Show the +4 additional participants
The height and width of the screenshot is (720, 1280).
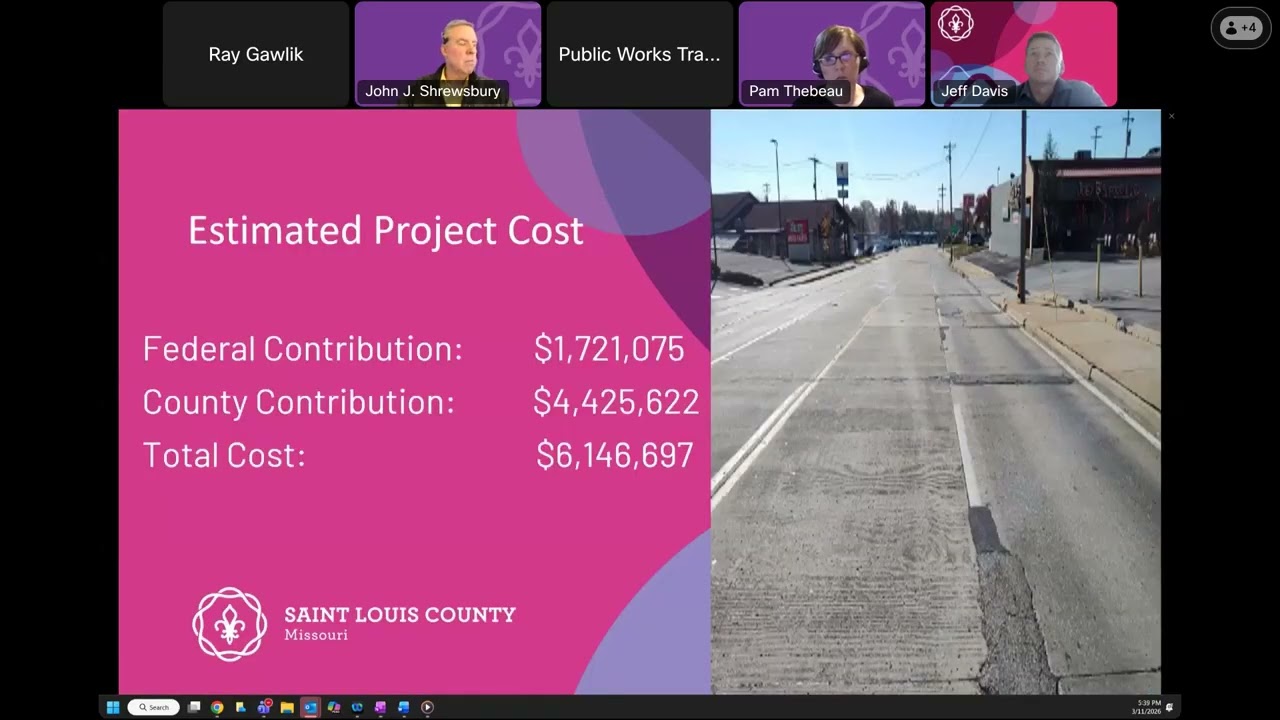click(x=1241, y=28)
